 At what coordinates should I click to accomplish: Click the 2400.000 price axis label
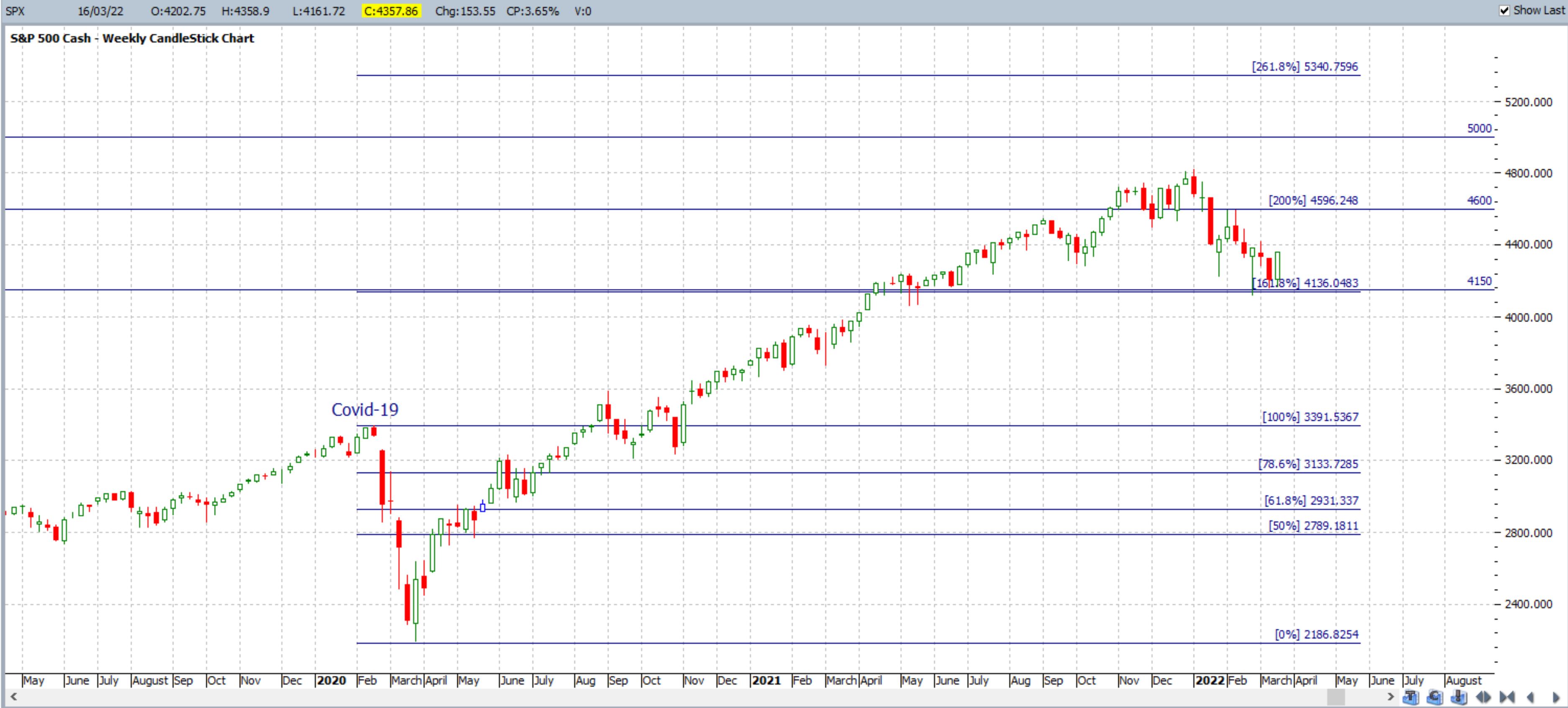click(x=1528, y=604)
